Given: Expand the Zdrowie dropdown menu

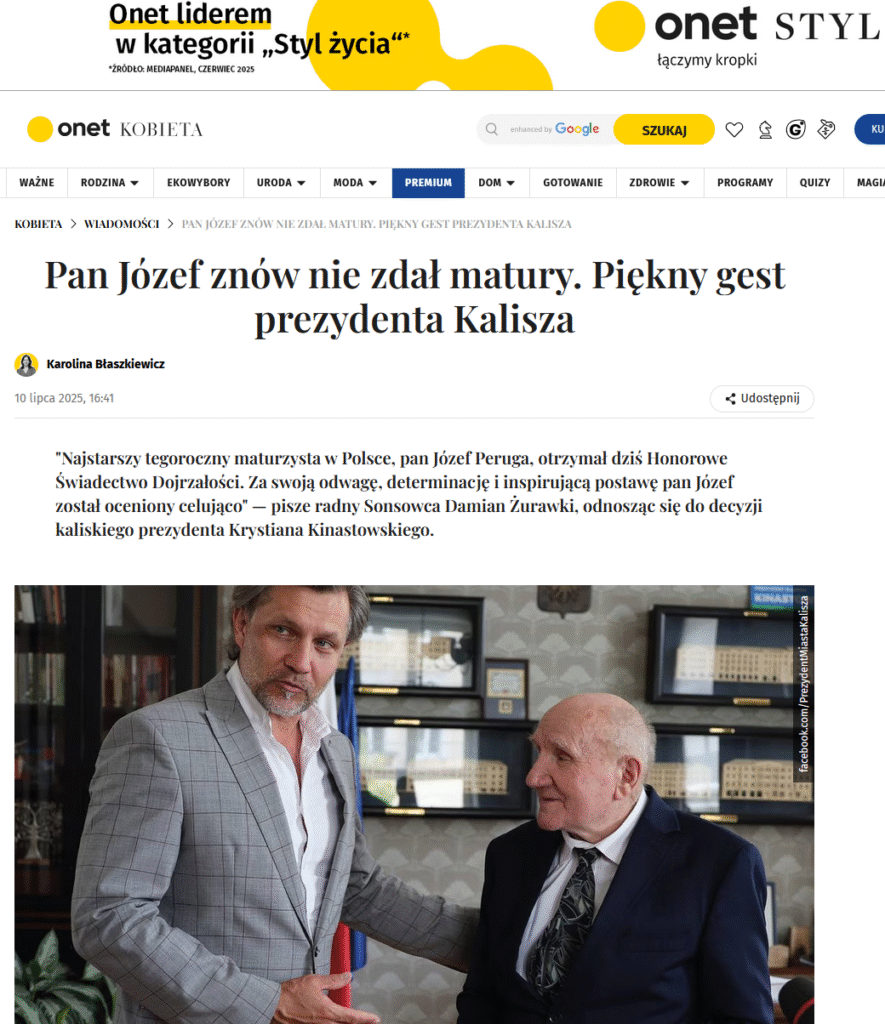Looking at the screenshot, I should click(x=659, y=183).
